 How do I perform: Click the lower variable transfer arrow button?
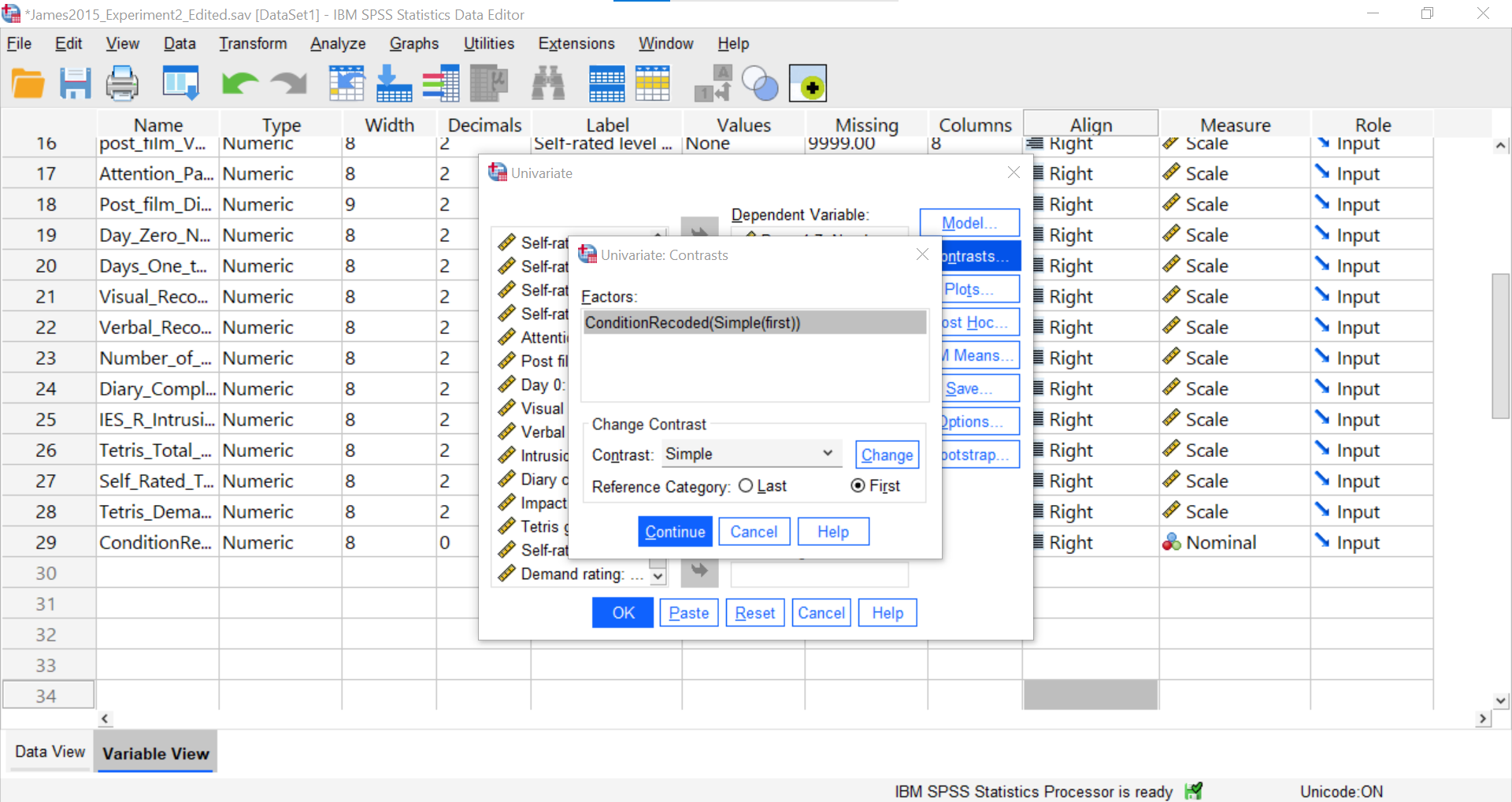point(699,572)
